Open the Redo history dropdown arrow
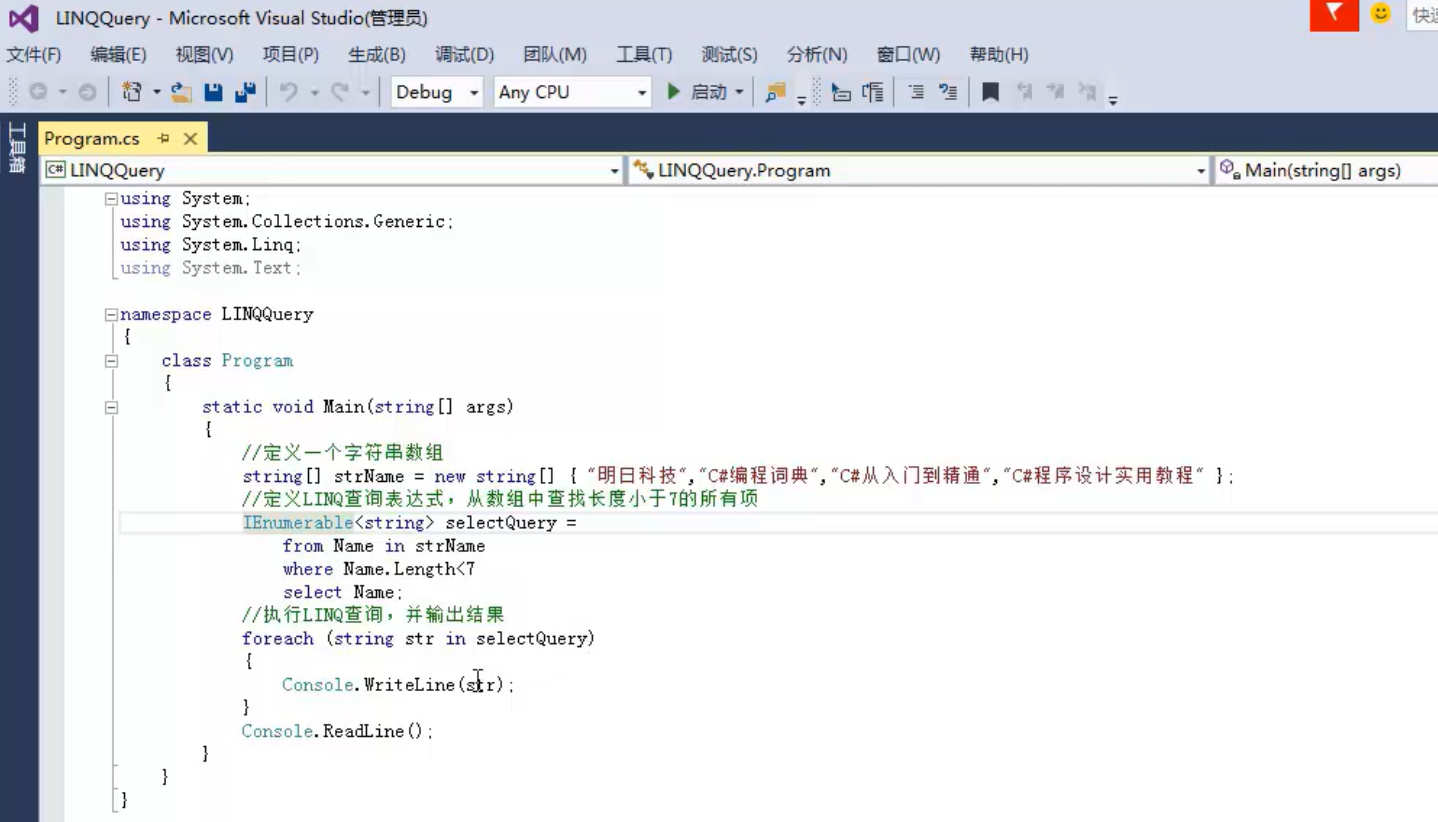Viewport: 1438px width, 822px height. 366,92
